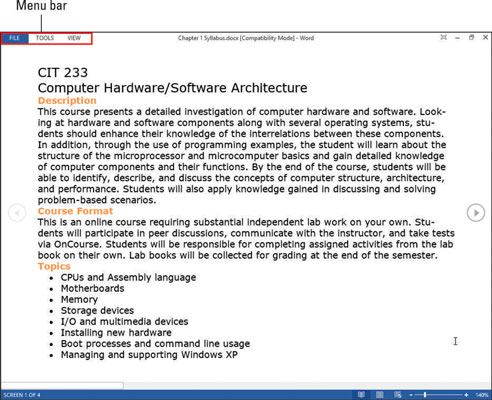
Task: Click the Managing and supporting Windows XP bullet
Action: coord(149,355)
